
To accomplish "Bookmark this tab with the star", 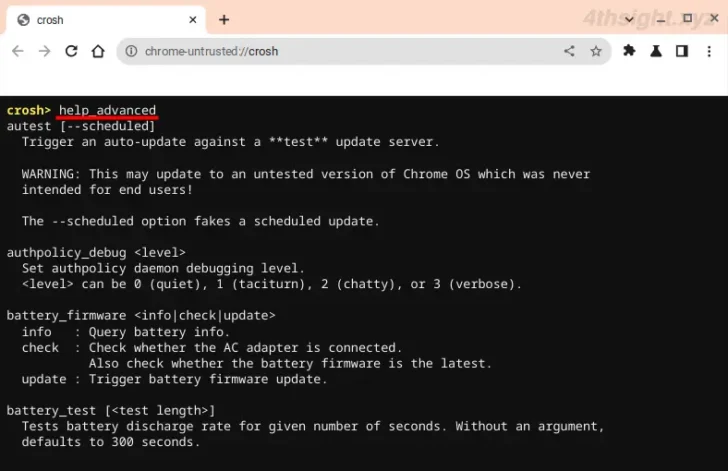I will coord(596,51).
